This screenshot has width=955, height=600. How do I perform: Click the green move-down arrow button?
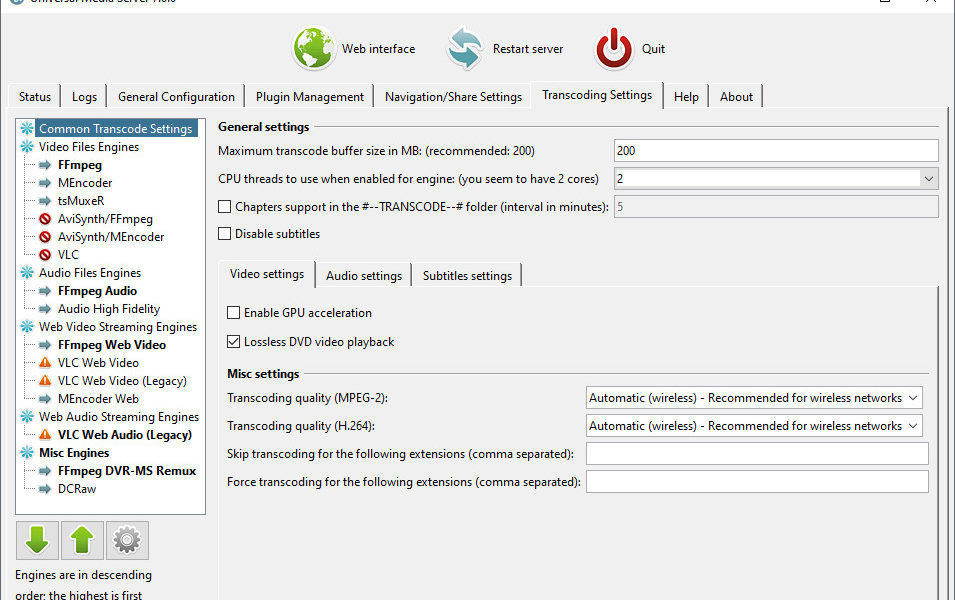(37, 540)
